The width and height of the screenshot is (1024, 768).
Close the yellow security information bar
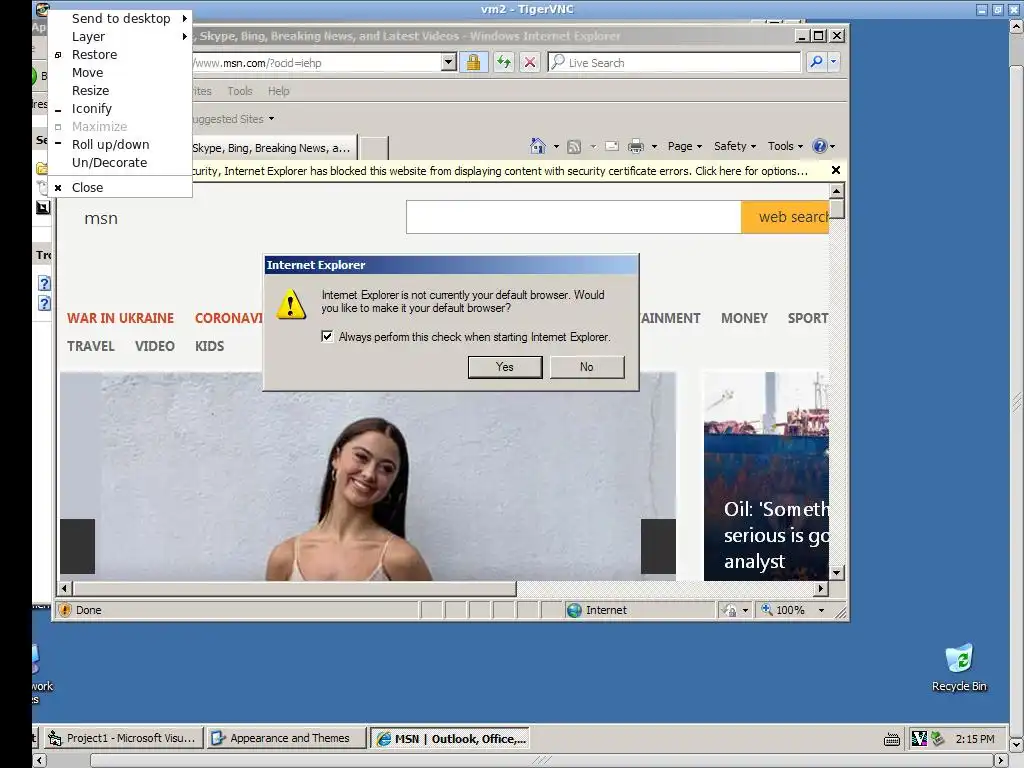835,170
